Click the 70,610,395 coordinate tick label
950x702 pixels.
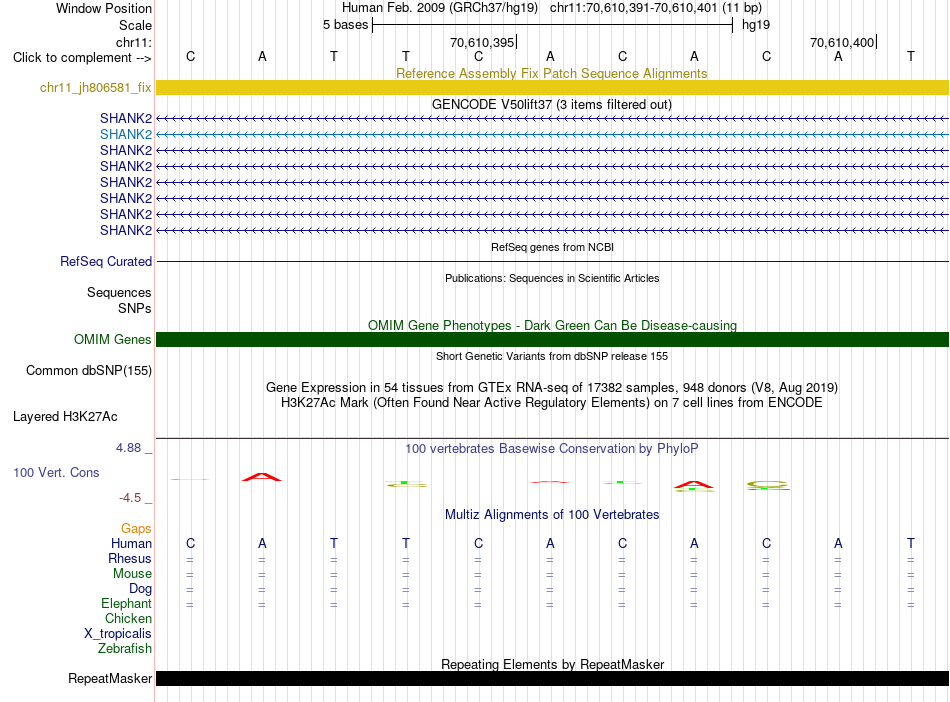pos(482,42)
